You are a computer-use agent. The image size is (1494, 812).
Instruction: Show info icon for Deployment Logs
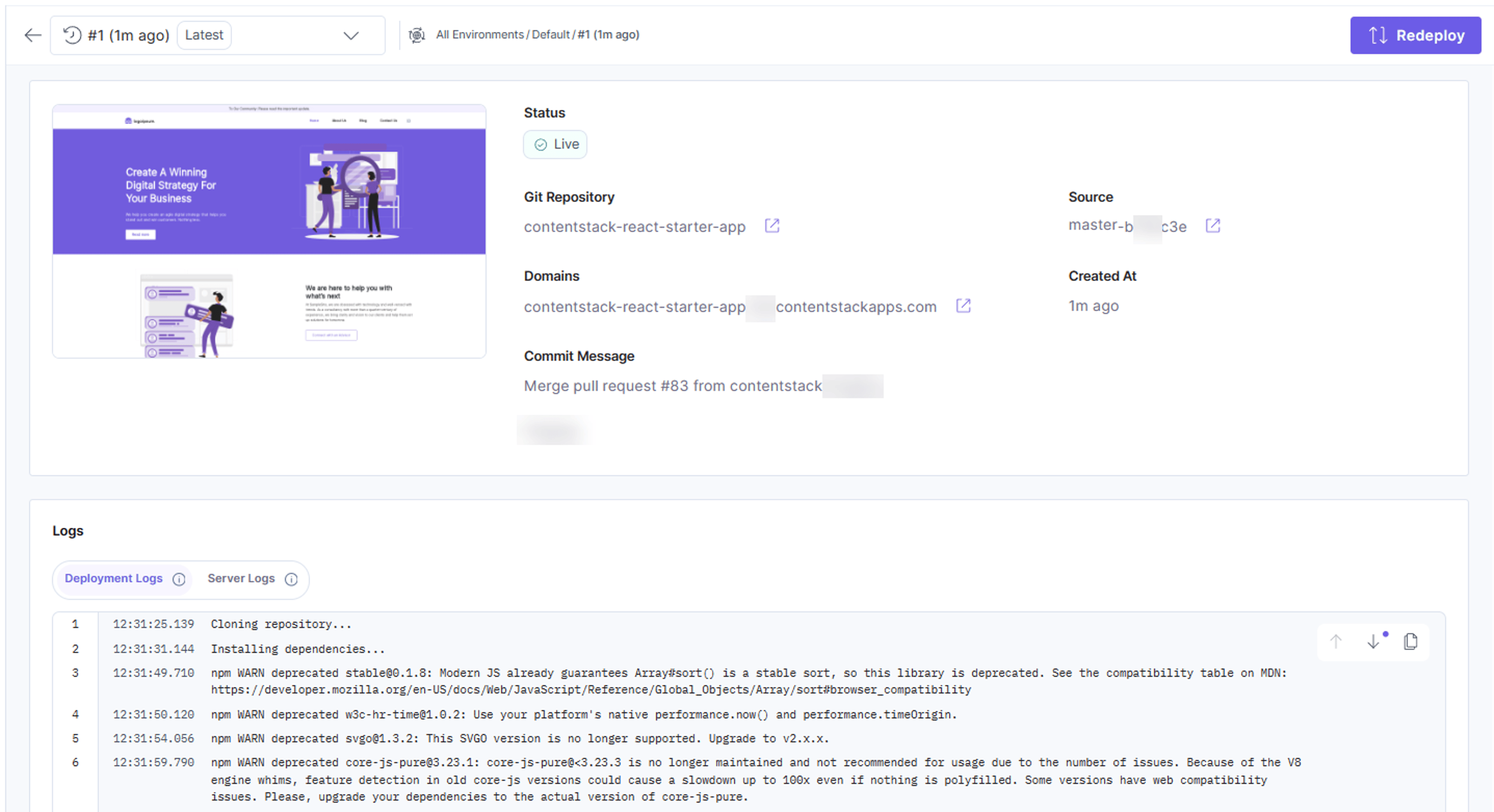(x=179, y=579)
